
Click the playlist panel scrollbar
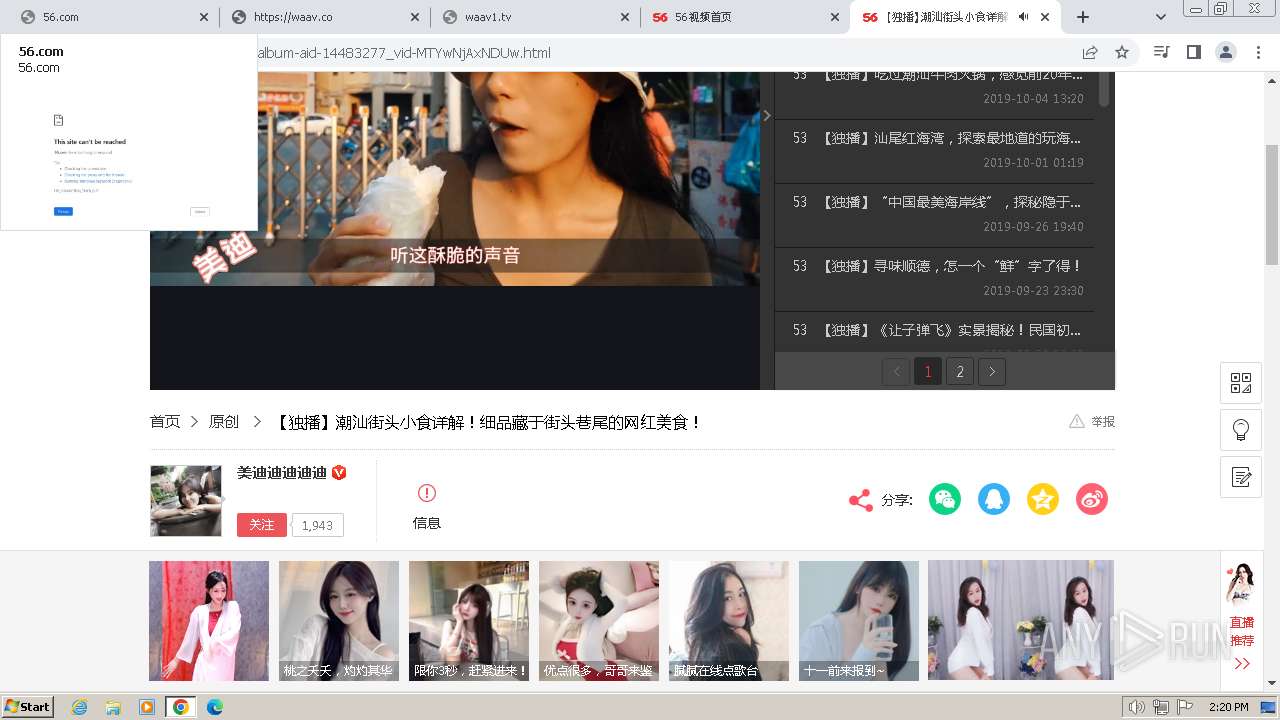point(1104,89)
